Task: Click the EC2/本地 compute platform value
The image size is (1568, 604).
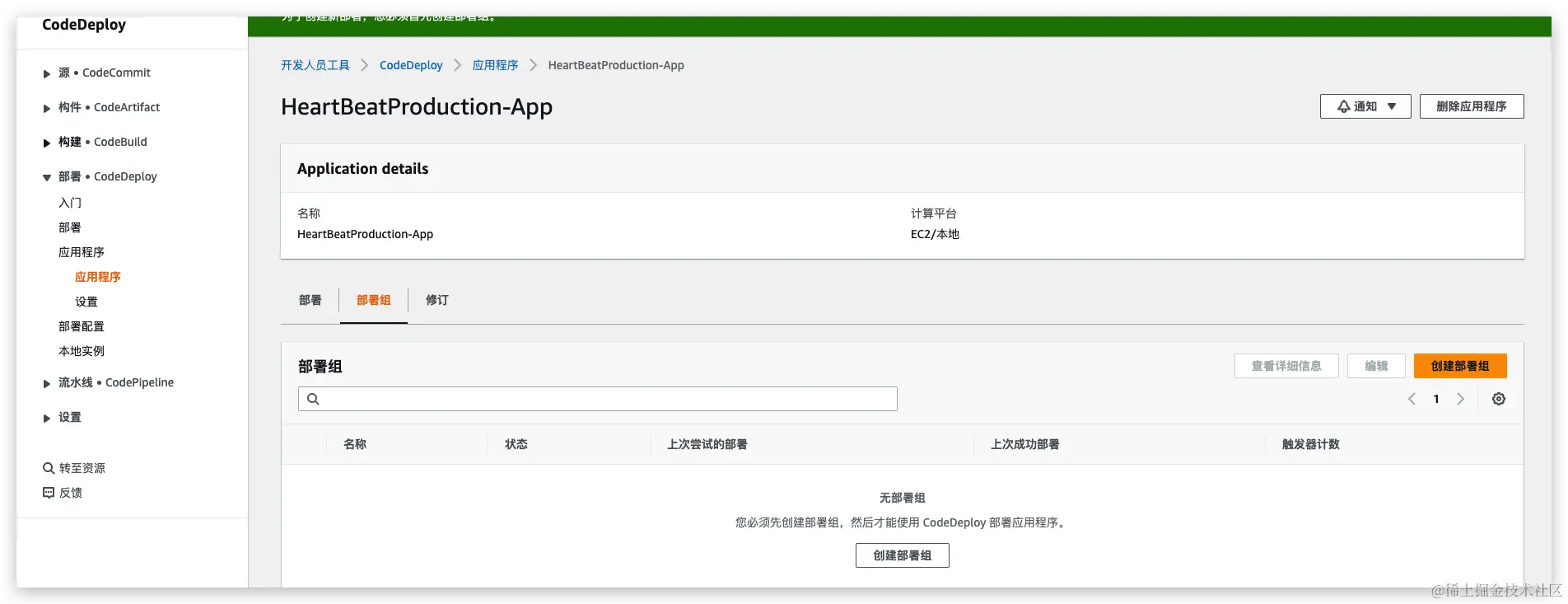Action: [x=935, y=234]
